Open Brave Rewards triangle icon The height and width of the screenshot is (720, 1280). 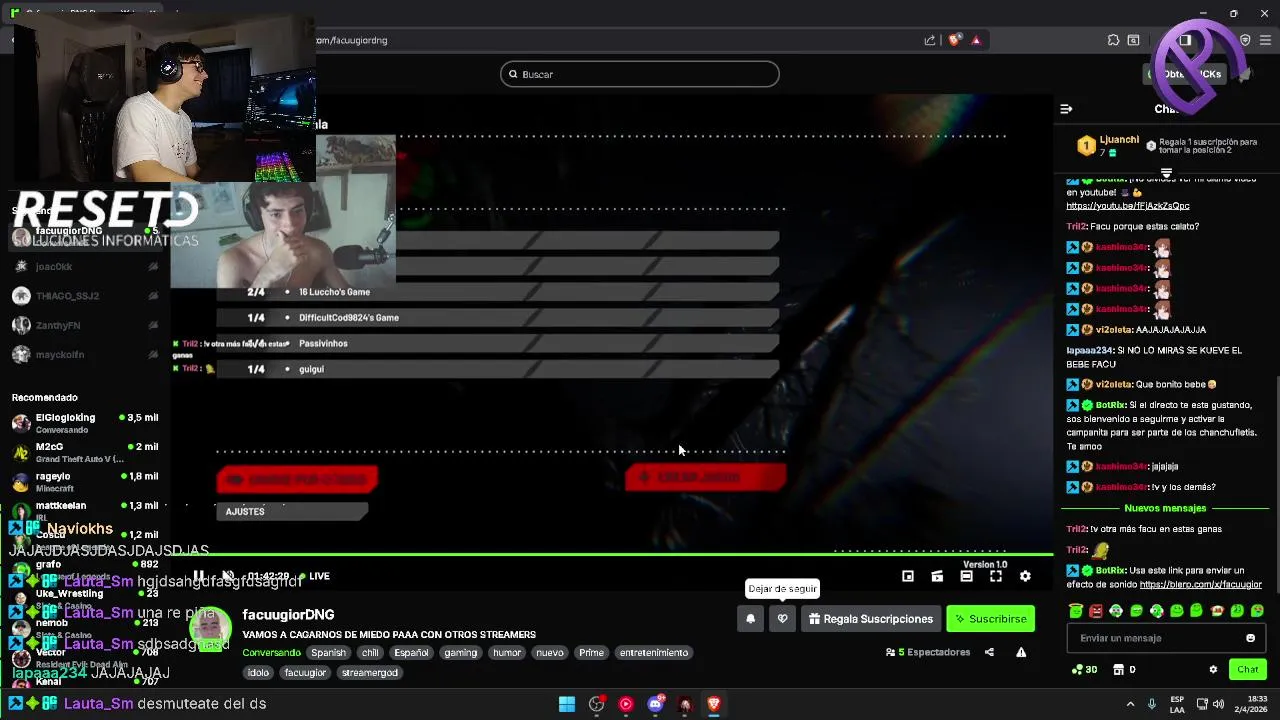click(x=976, y=40)
